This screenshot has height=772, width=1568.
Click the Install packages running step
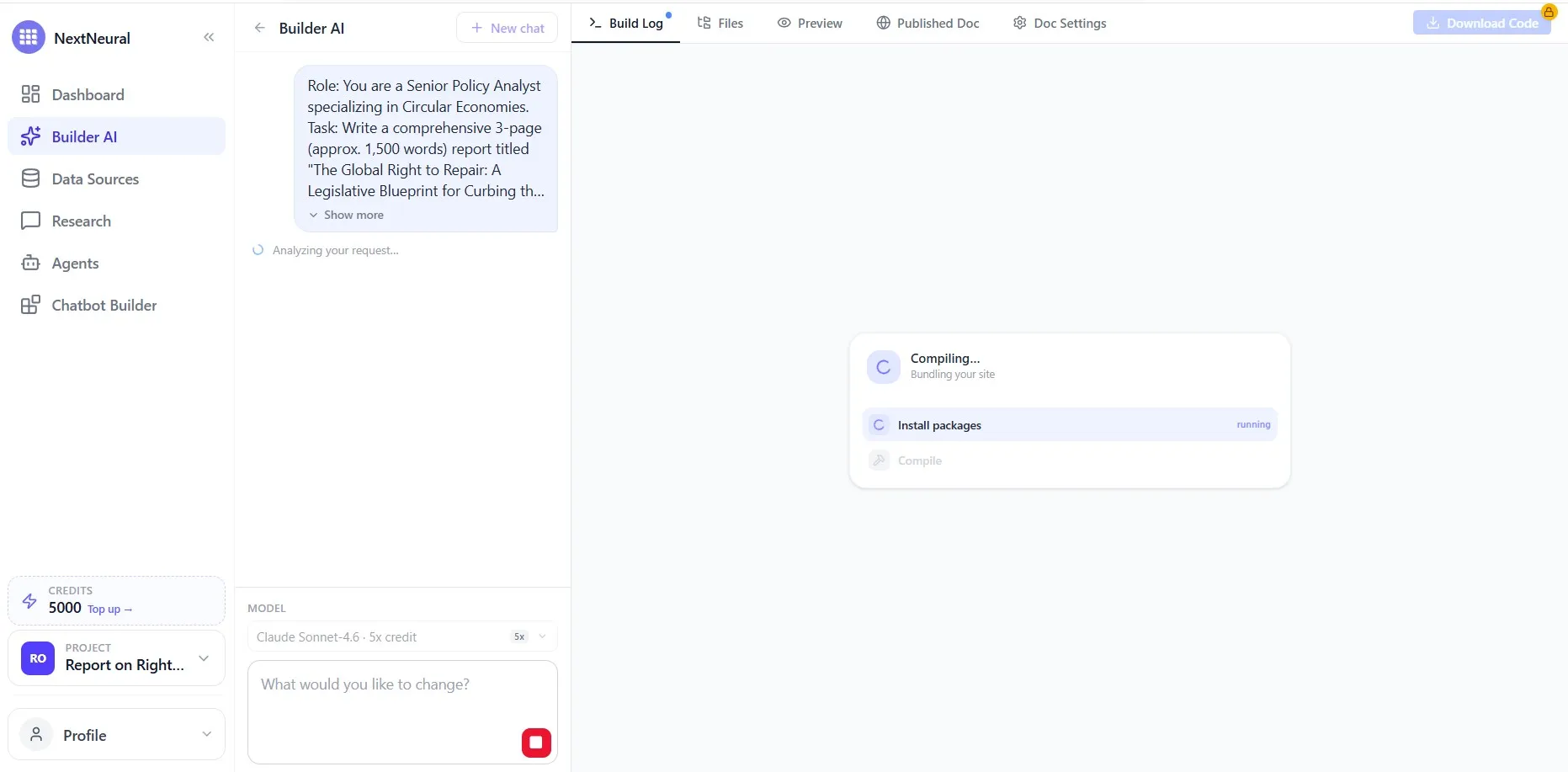click(x=1070, y=424)
